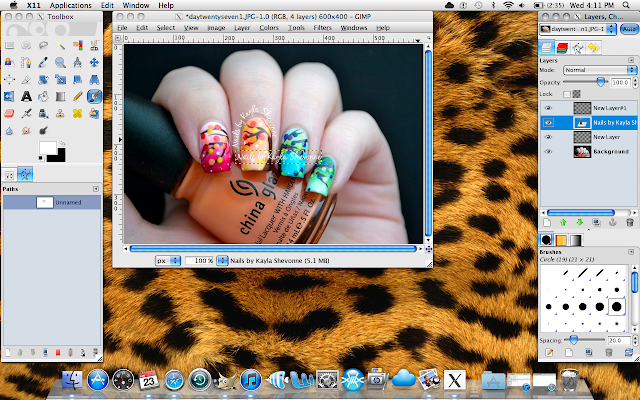Select the Rotate tool
640x400 pixels.
[43, 80]
